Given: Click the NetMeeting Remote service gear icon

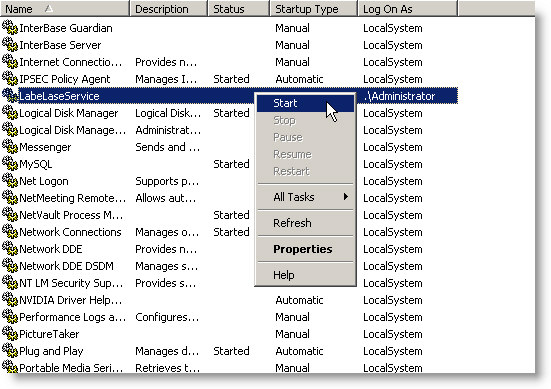Looking at the screenshot, I should tap(10, 197).
